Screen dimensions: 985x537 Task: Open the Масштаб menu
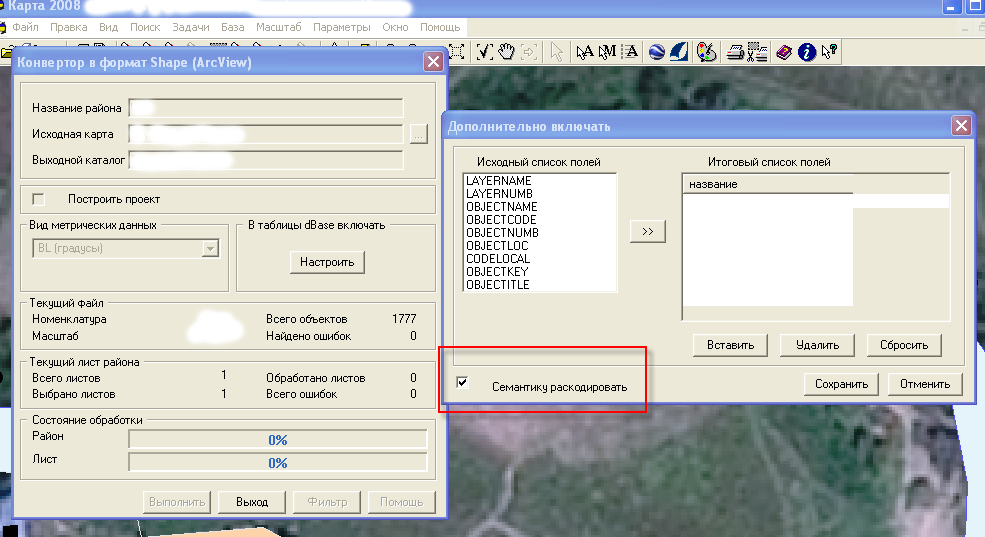tap(278, 27)
